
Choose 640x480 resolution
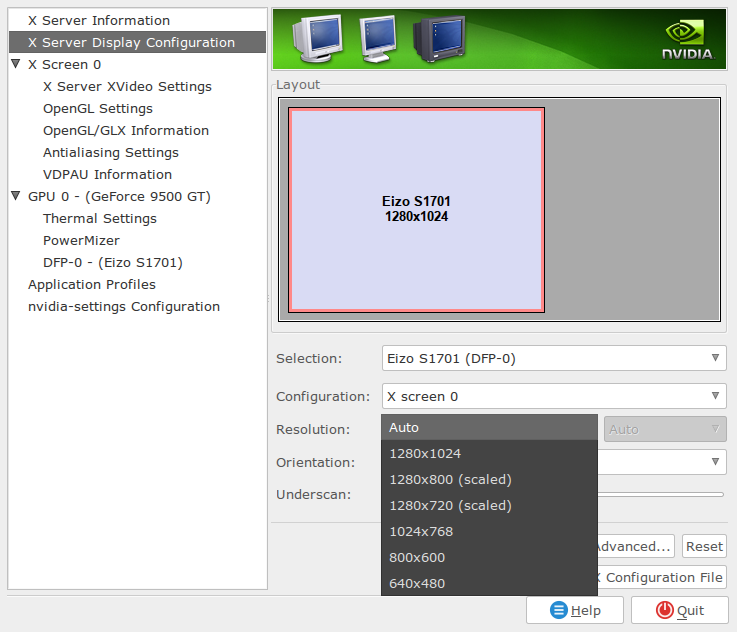pyautogui.click(x=489, y=583)
